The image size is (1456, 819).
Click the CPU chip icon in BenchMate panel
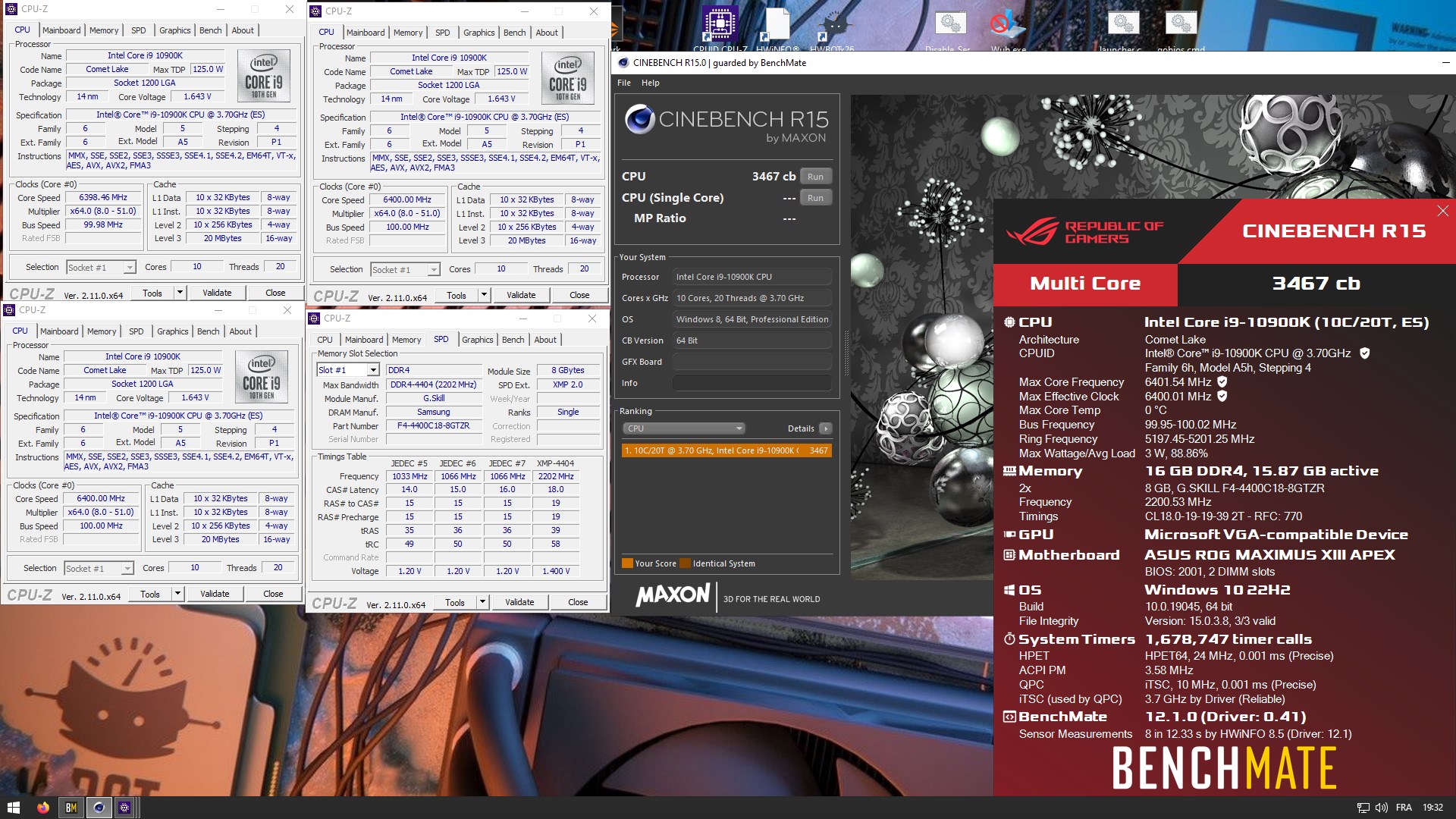coord(1009,322)
